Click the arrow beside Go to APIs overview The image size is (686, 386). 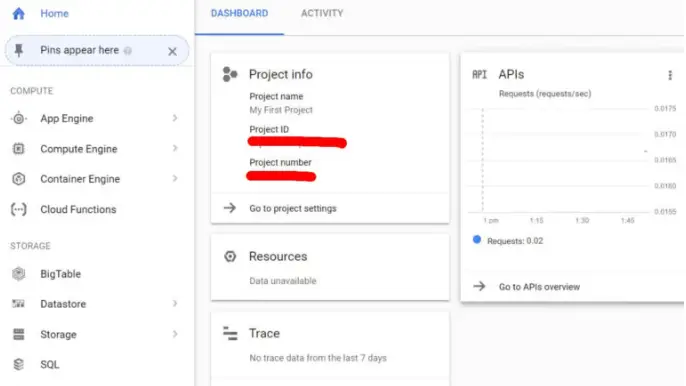480,286
